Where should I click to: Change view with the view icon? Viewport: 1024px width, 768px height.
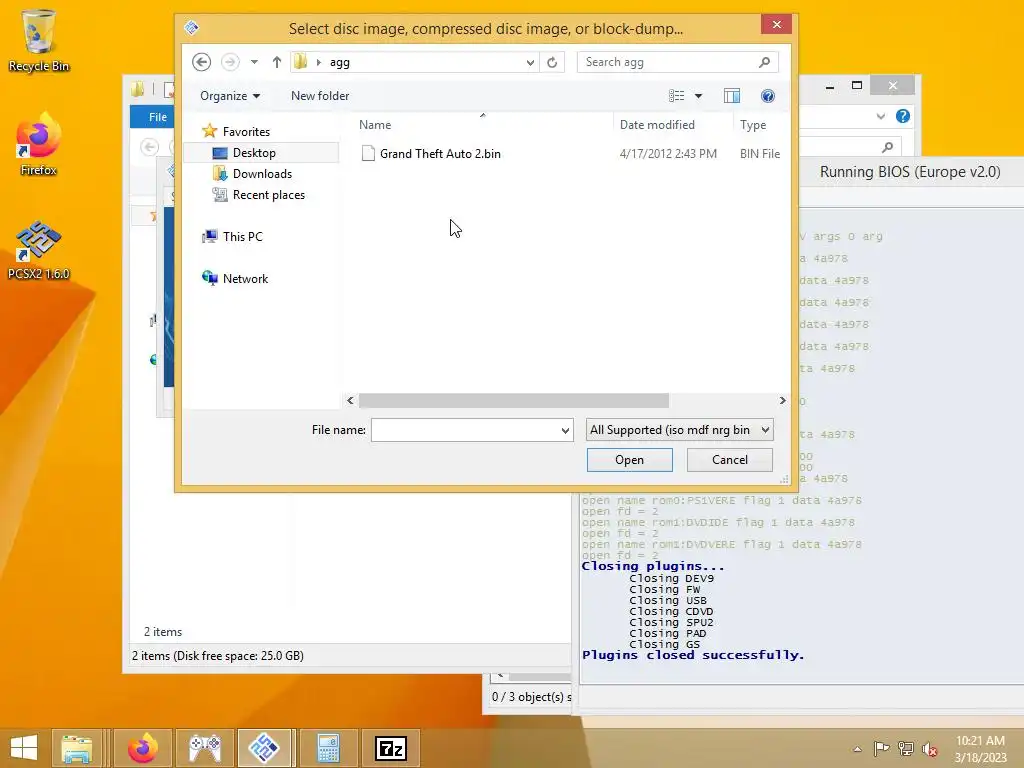click(677, 96)
